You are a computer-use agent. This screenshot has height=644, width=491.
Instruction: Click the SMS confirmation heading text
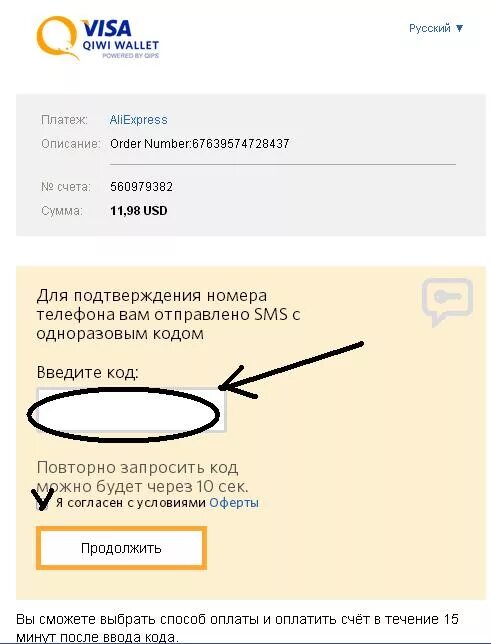[168, 315]
